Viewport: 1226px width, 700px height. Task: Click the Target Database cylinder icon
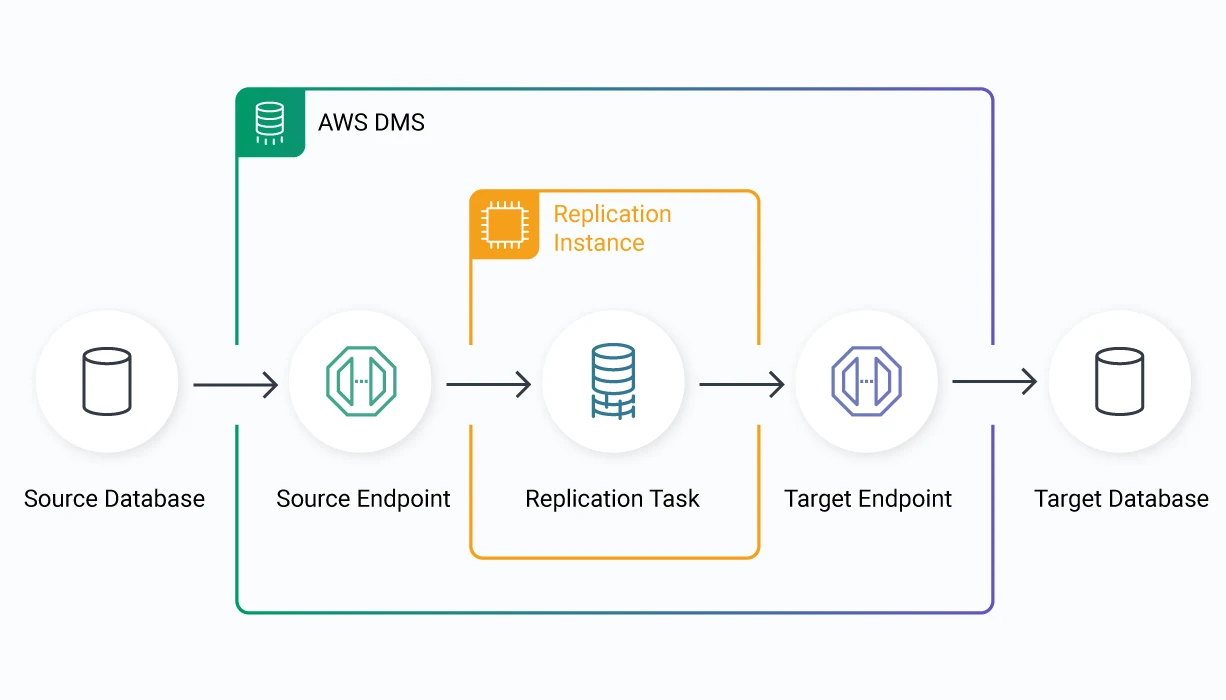coord(1120,381)
